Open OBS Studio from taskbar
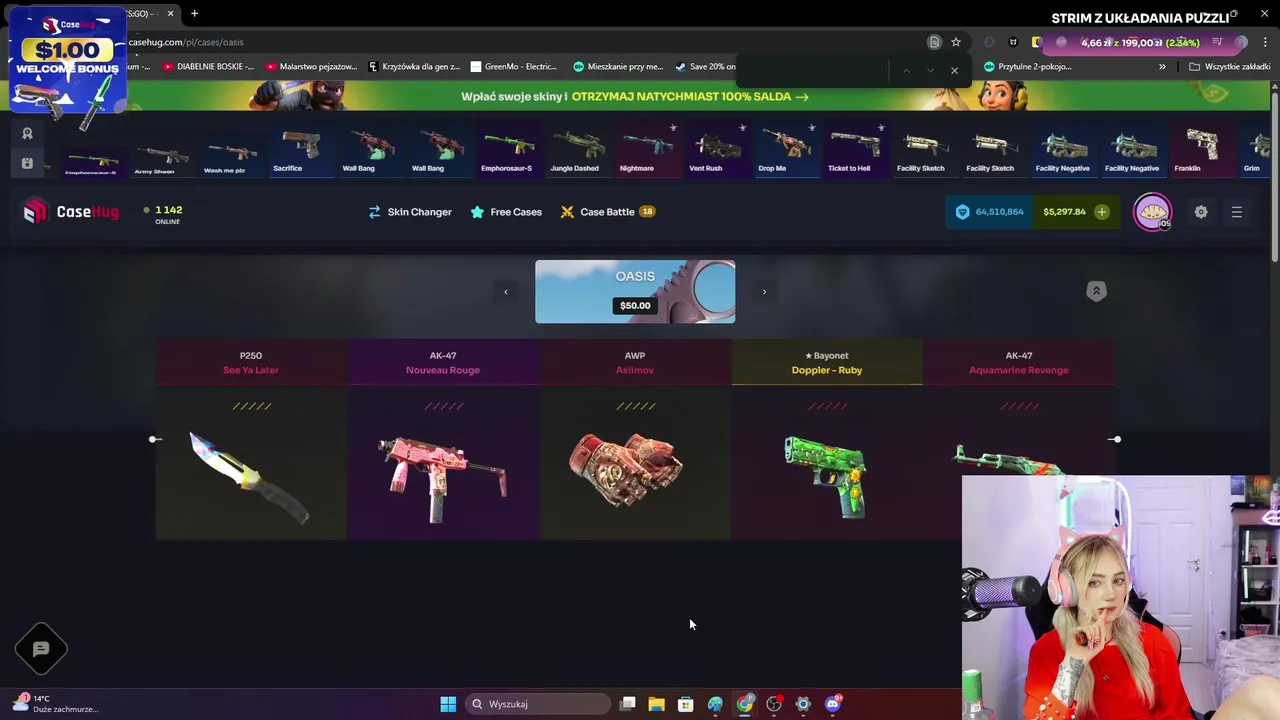This screenshot has width=1280, height=720. [x=773, y=704]
